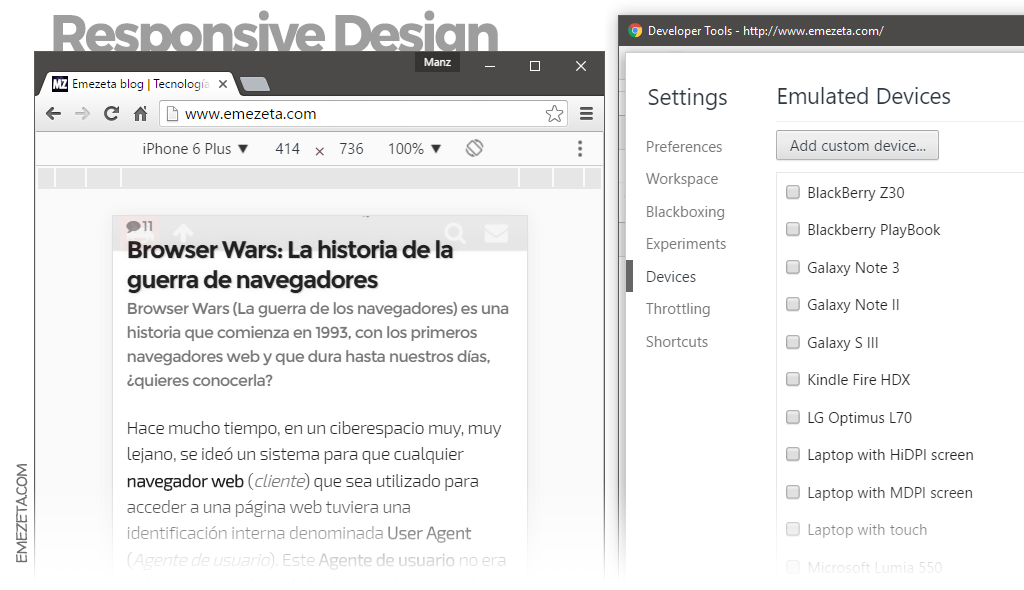Viewport: 1024px width, 590px height.
Task: Enable Laptop with HiDPI screen checkbox
Action: [x=793, y=455]
